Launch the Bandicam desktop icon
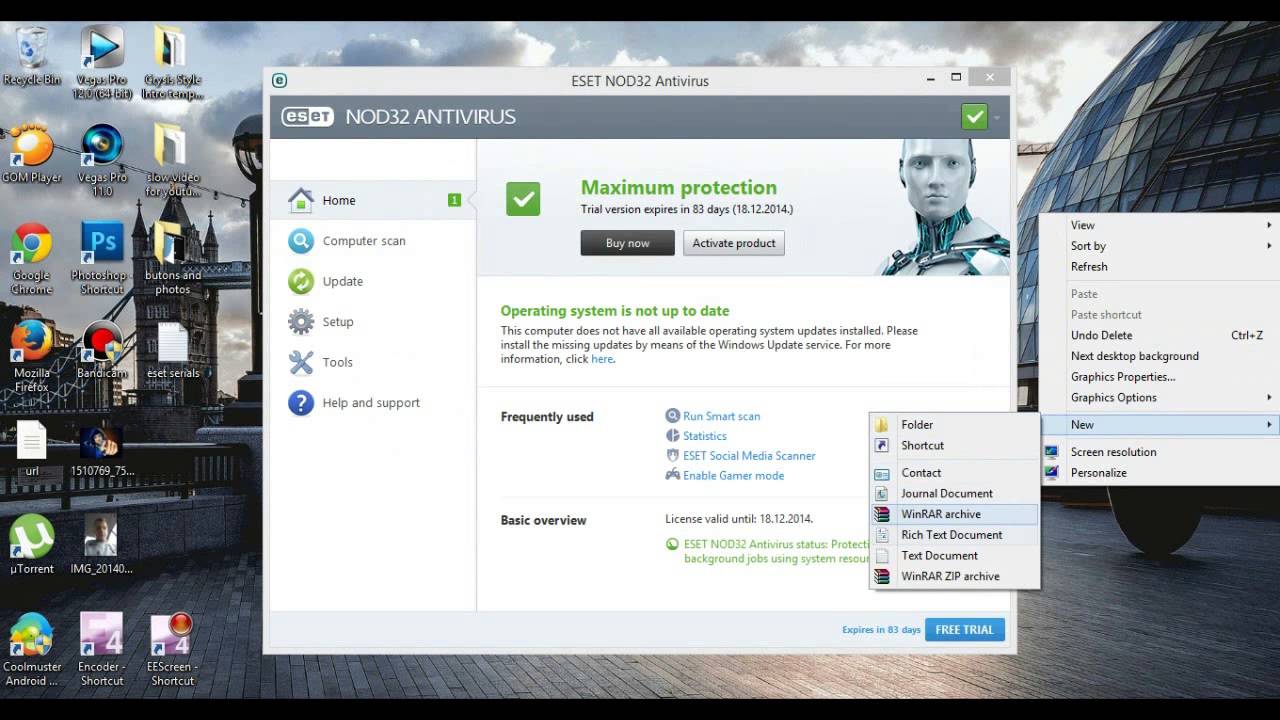 (x=102, y=350)
